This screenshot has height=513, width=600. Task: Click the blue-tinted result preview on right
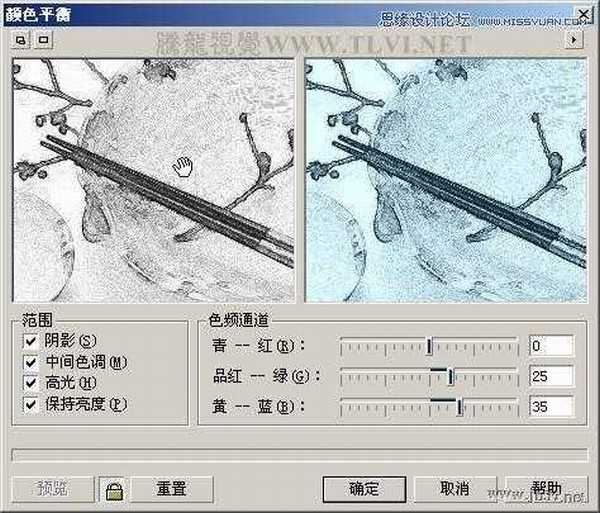445,178
